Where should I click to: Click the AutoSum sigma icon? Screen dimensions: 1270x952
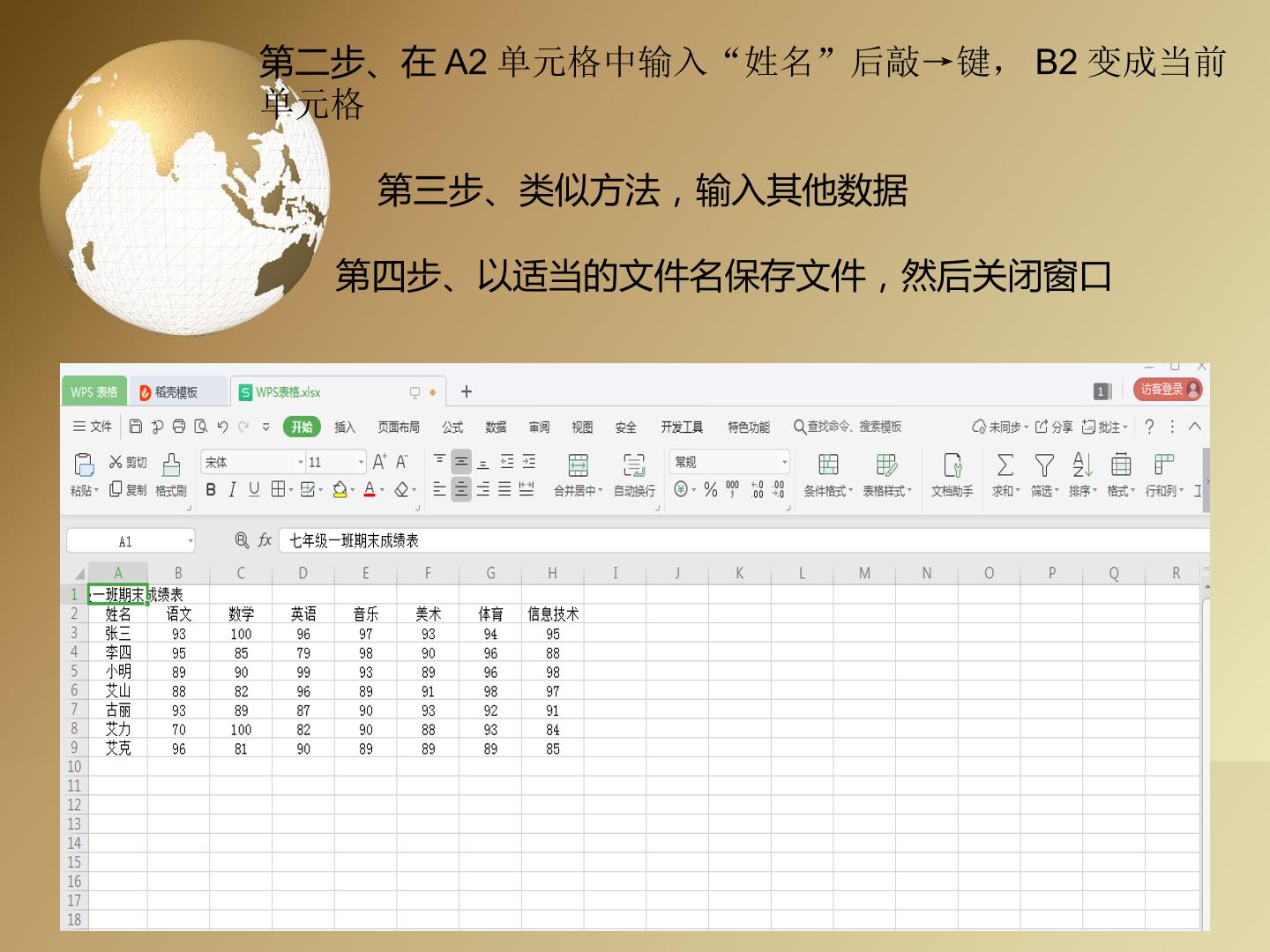click(1005, 465)
